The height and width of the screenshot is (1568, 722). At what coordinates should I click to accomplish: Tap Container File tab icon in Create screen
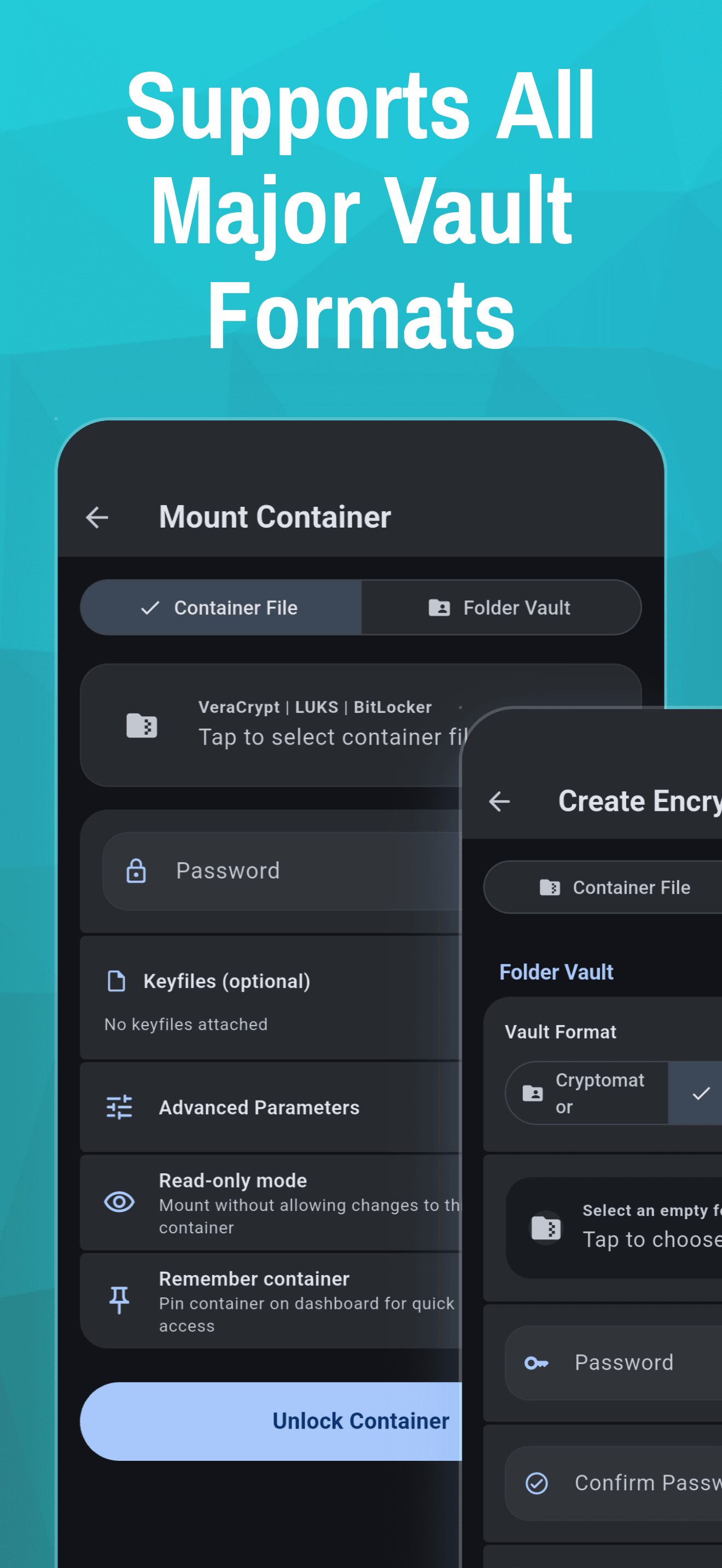[550, 887]
